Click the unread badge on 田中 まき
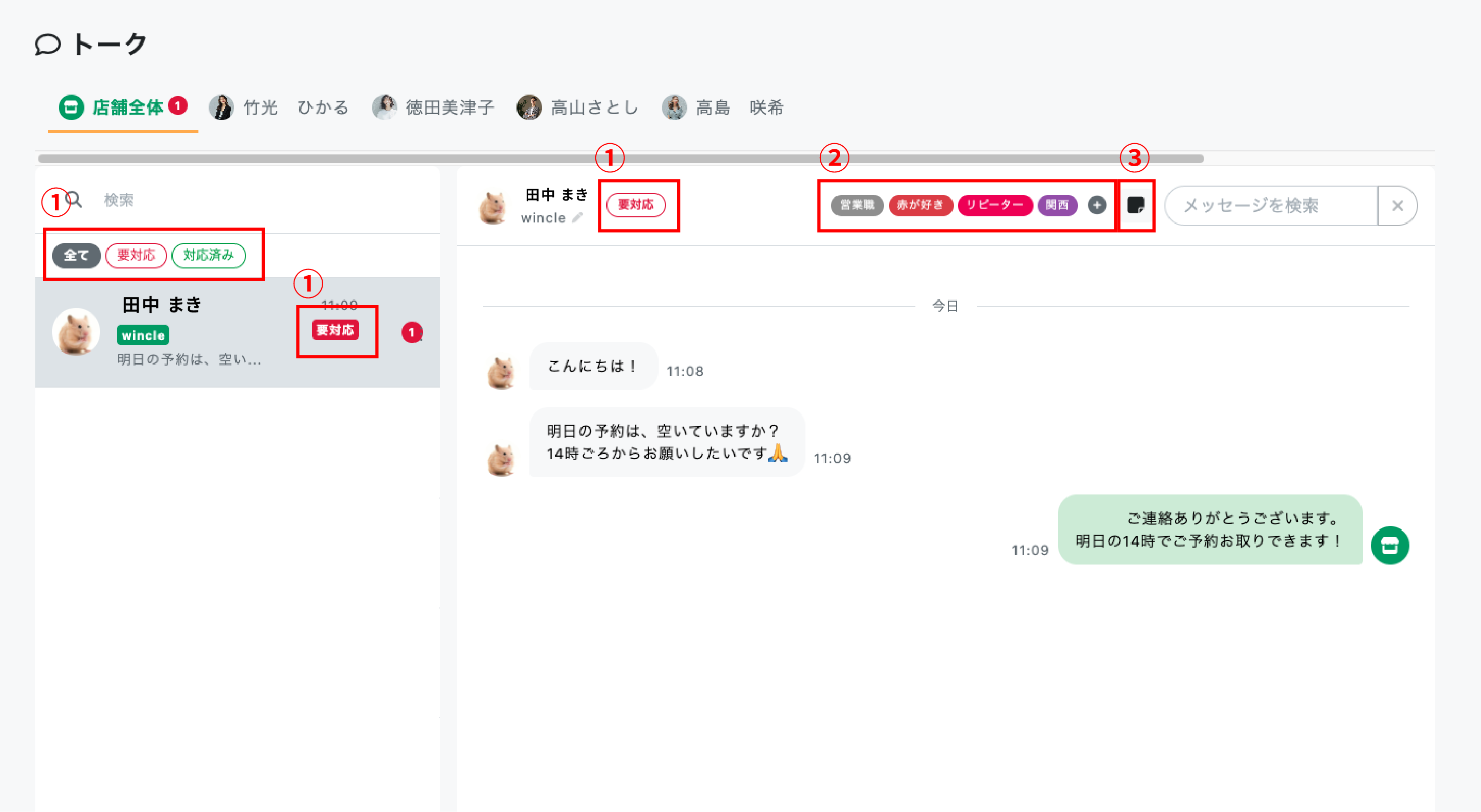 tap(412, 332)
